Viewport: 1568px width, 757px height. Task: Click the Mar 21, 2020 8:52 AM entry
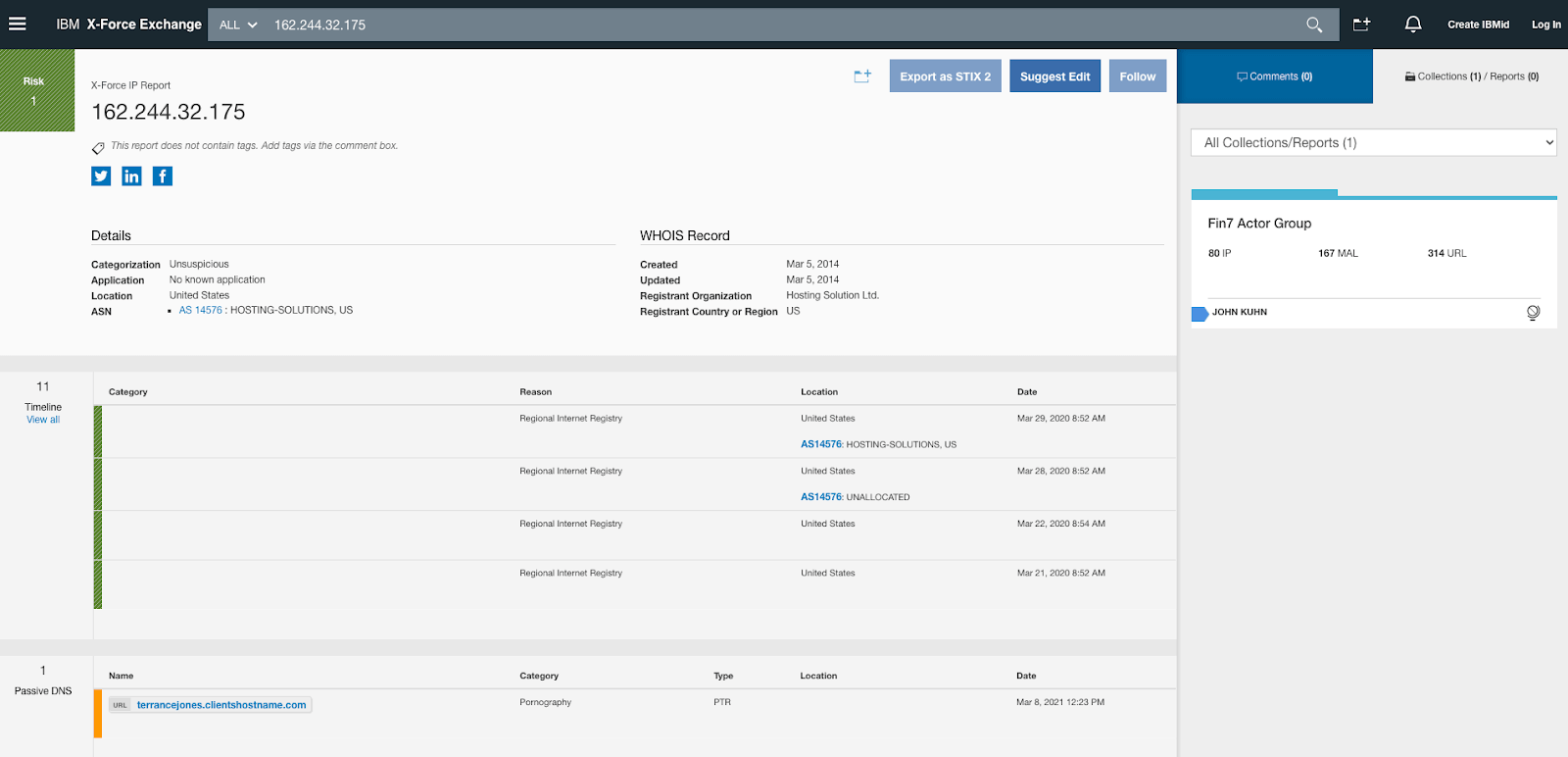tap(1061, 574)
